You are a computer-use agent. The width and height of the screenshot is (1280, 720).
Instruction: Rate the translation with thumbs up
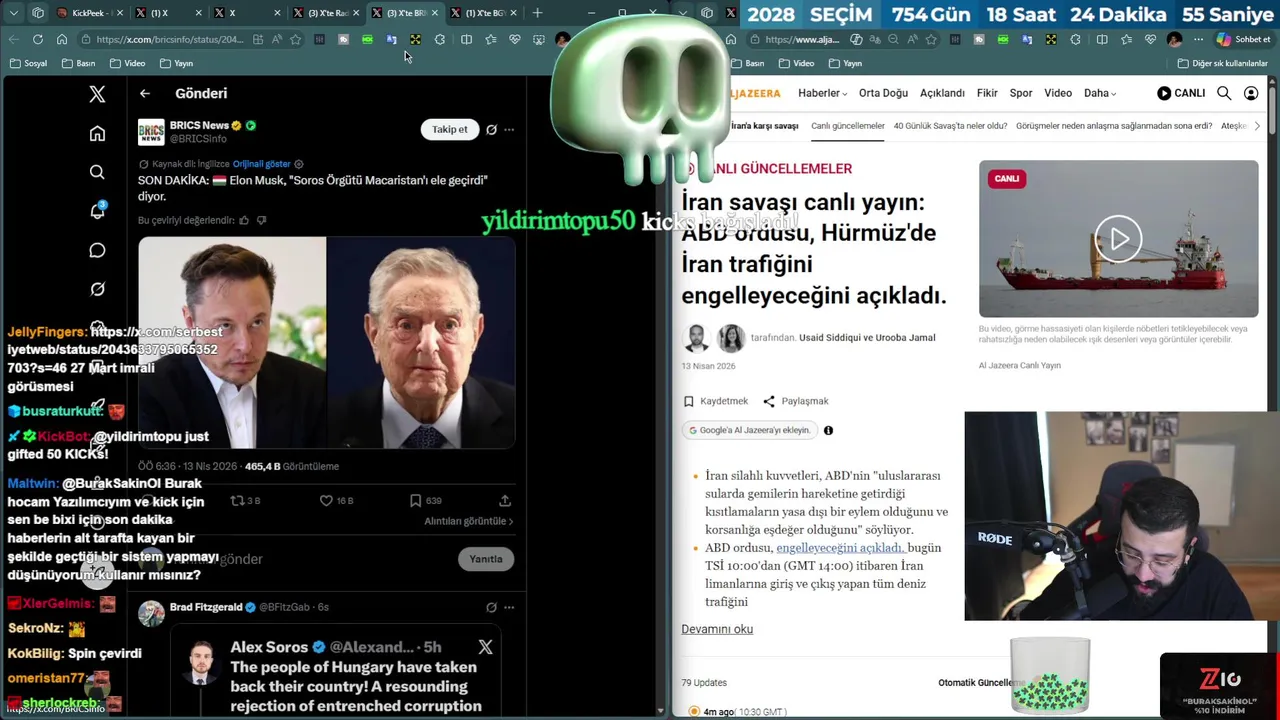244,220
